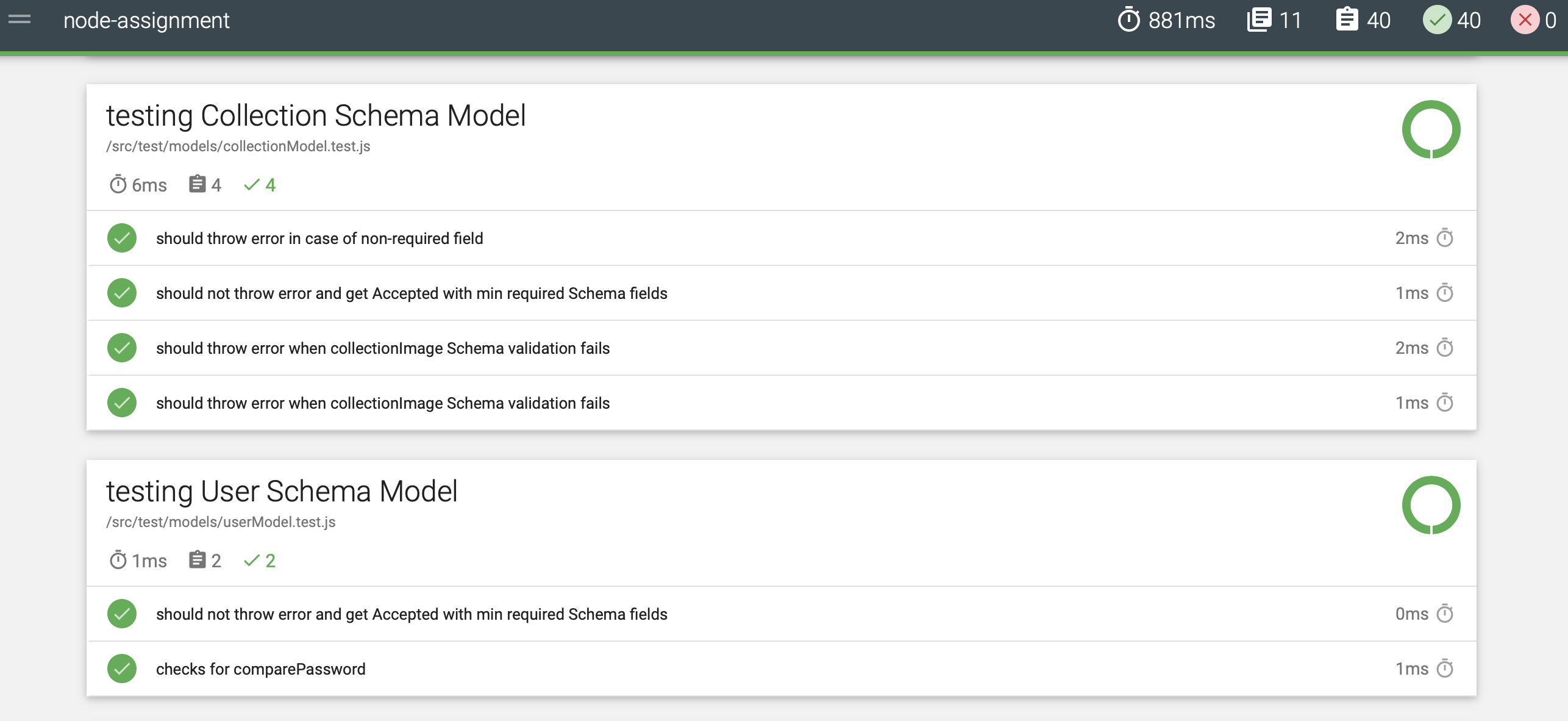Click green check on User Schema 'get Accepted' test

click(x=122, y=614)
